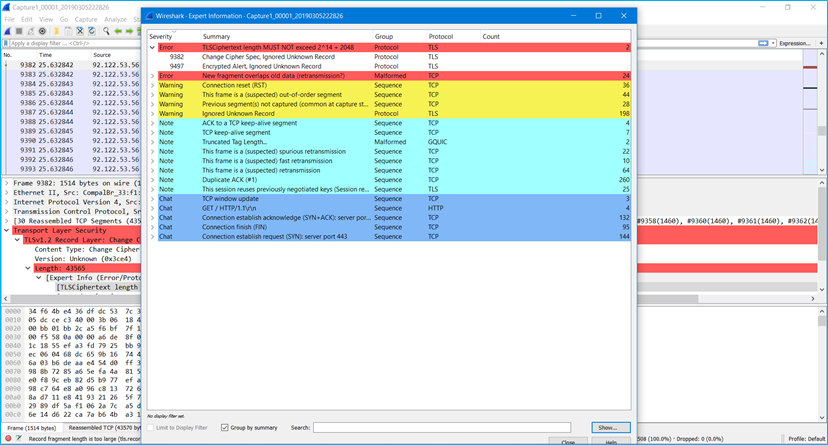The image size is (828, 445).
Task: Switch to Reassembled TCP bytes tab
Action: [x=102, y=428]
